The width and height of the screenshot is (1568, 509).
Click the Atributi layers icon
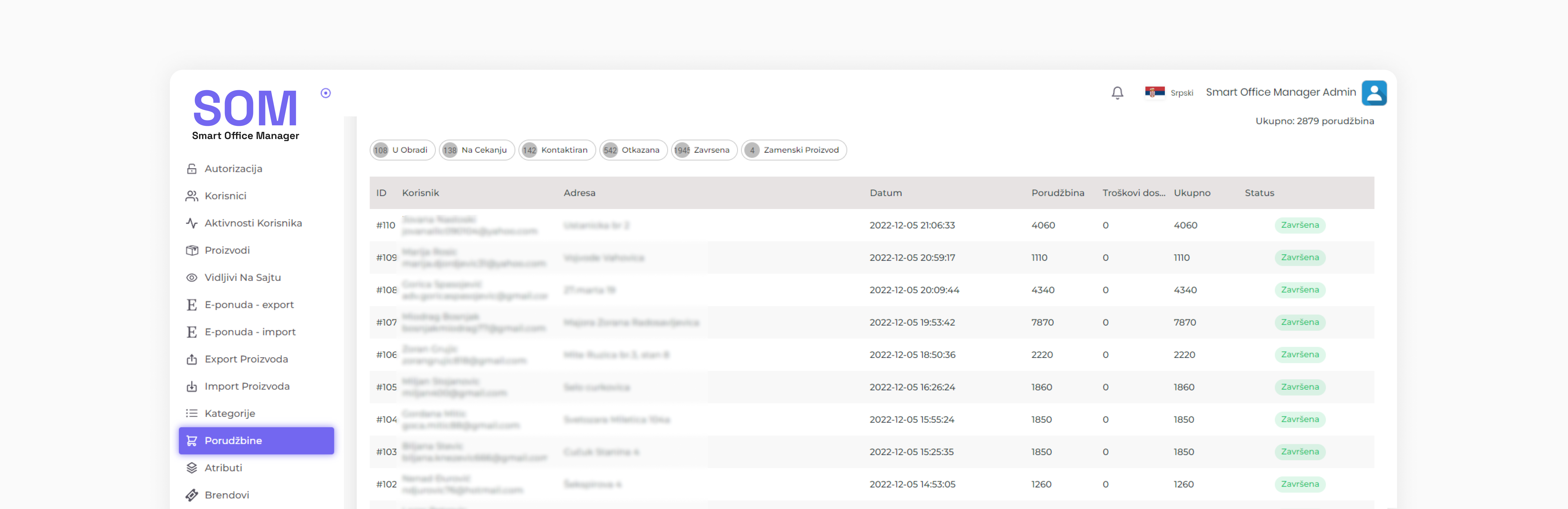click(192, 468)
